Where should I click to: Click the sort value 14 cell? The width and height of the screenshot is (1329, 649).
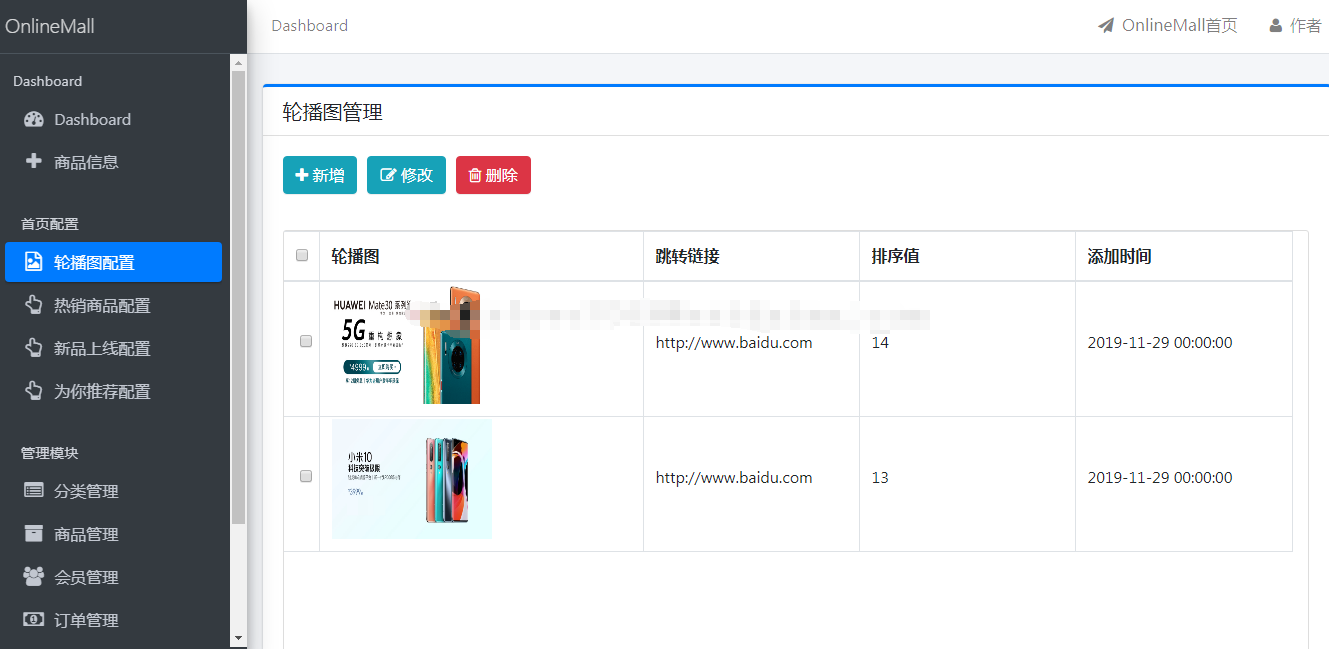click(967, 349)
